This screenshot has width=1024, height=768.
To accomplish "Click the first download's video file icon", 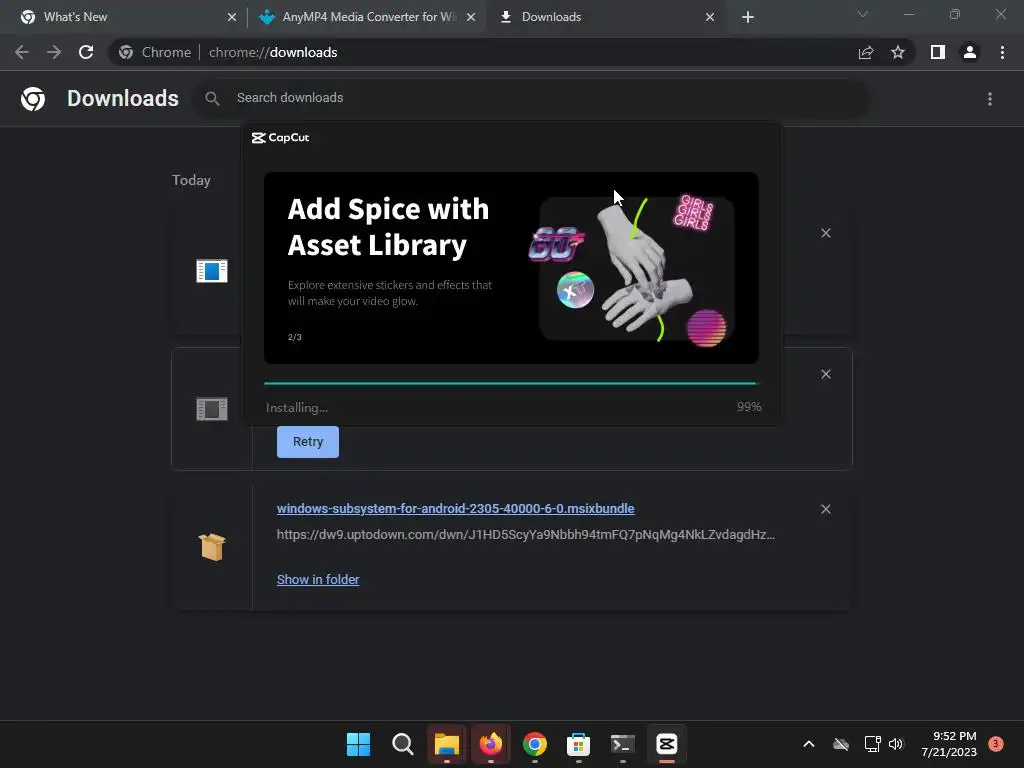I will [x=212, y=270].
